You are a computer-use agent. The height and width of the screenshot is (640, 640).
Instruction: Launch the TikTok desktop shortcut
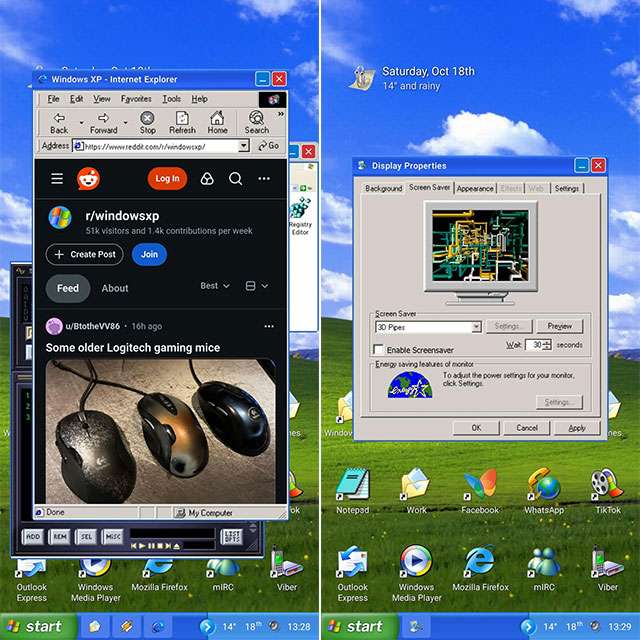click(x=608, y=491)
